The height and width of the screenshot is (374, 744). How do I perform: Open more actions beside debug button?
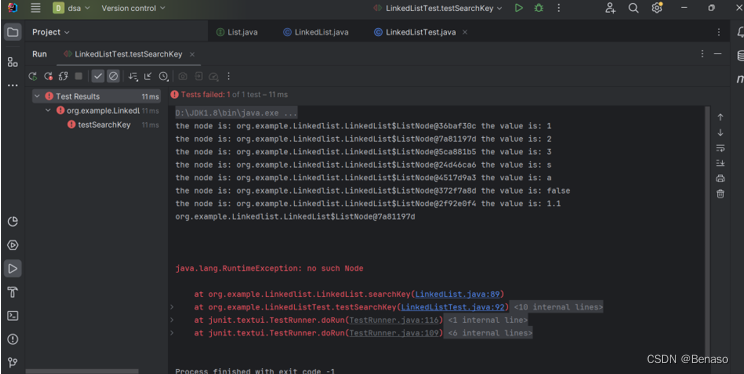558,8
